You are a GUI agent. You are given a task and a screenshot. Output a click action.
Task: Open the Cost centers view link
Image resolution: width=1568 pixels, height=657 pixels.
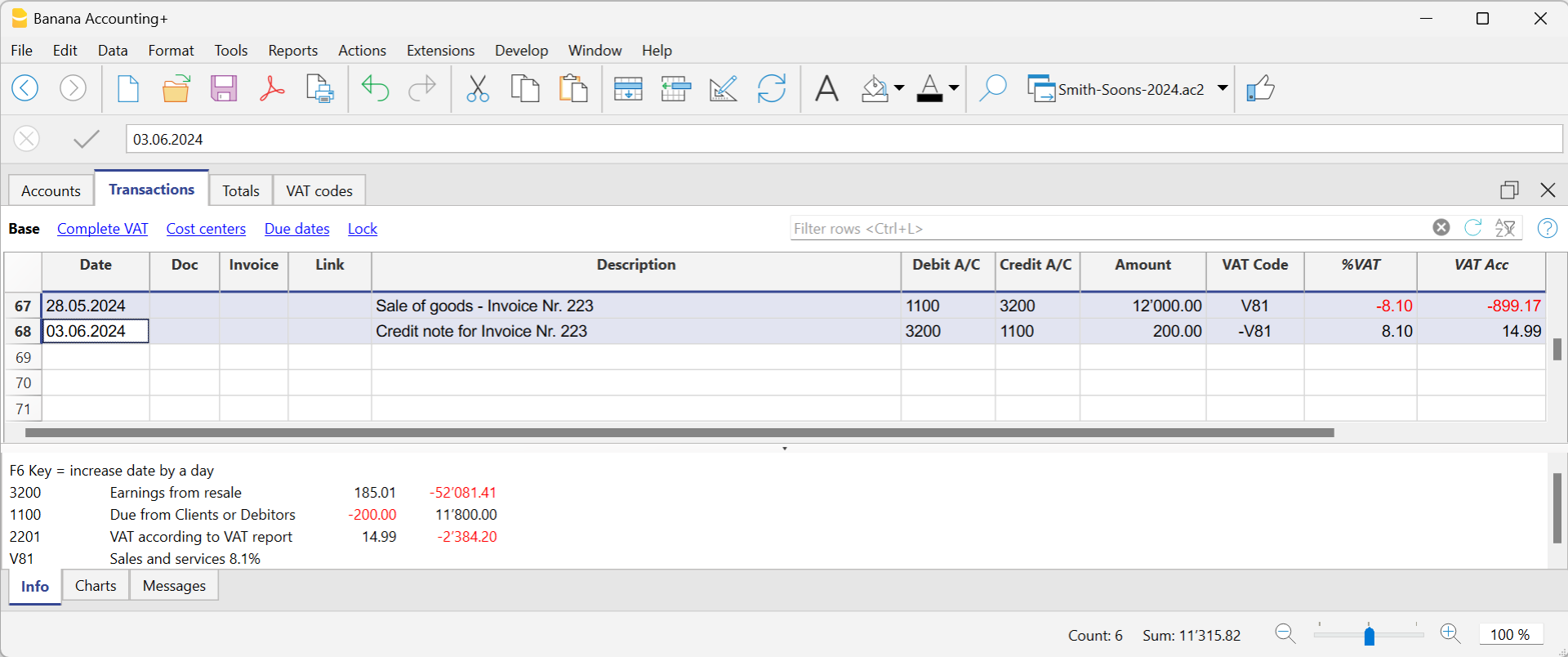(206, 229)
